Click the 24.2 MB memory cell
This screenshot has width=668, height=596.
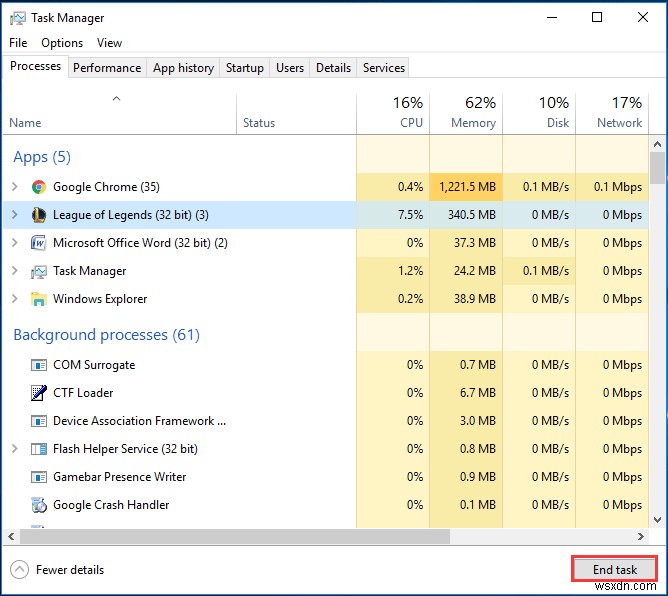tap(466, 271)
